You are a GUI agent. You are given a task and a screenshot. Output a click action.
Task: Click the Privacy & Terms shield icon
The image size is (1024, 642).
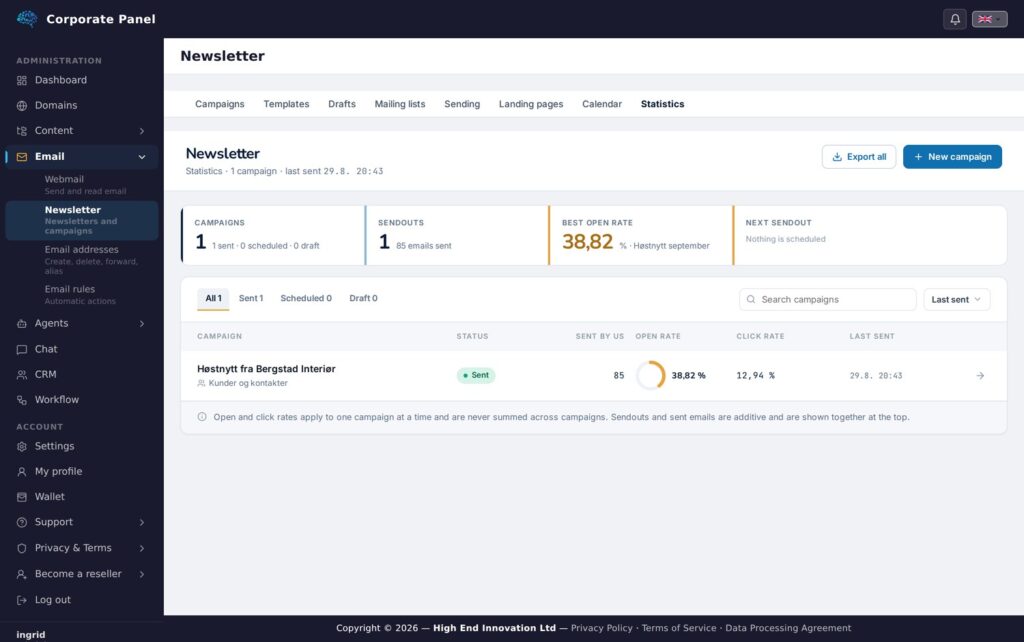pyautogui.click(x=22, y=549)
